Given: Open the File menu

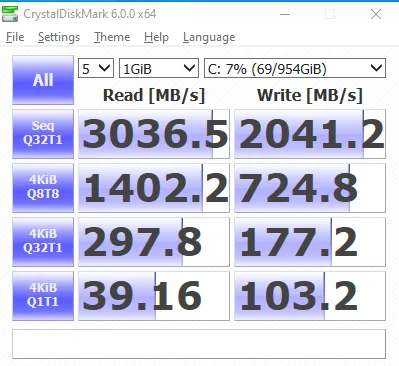Looking at the screenshot, I should 15,37.
